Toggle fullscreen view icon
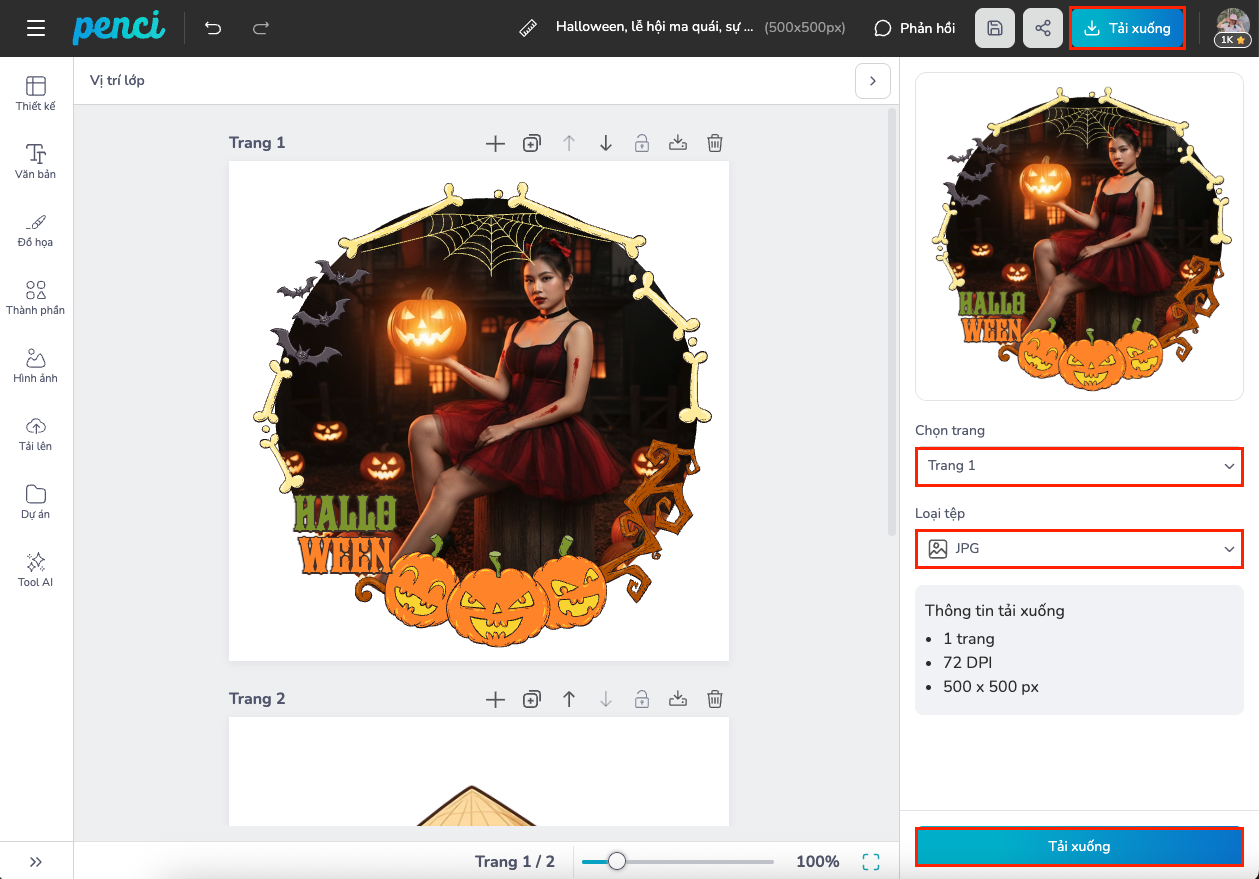Viewport: 1259px width, 879px height. tap(871, 861)
